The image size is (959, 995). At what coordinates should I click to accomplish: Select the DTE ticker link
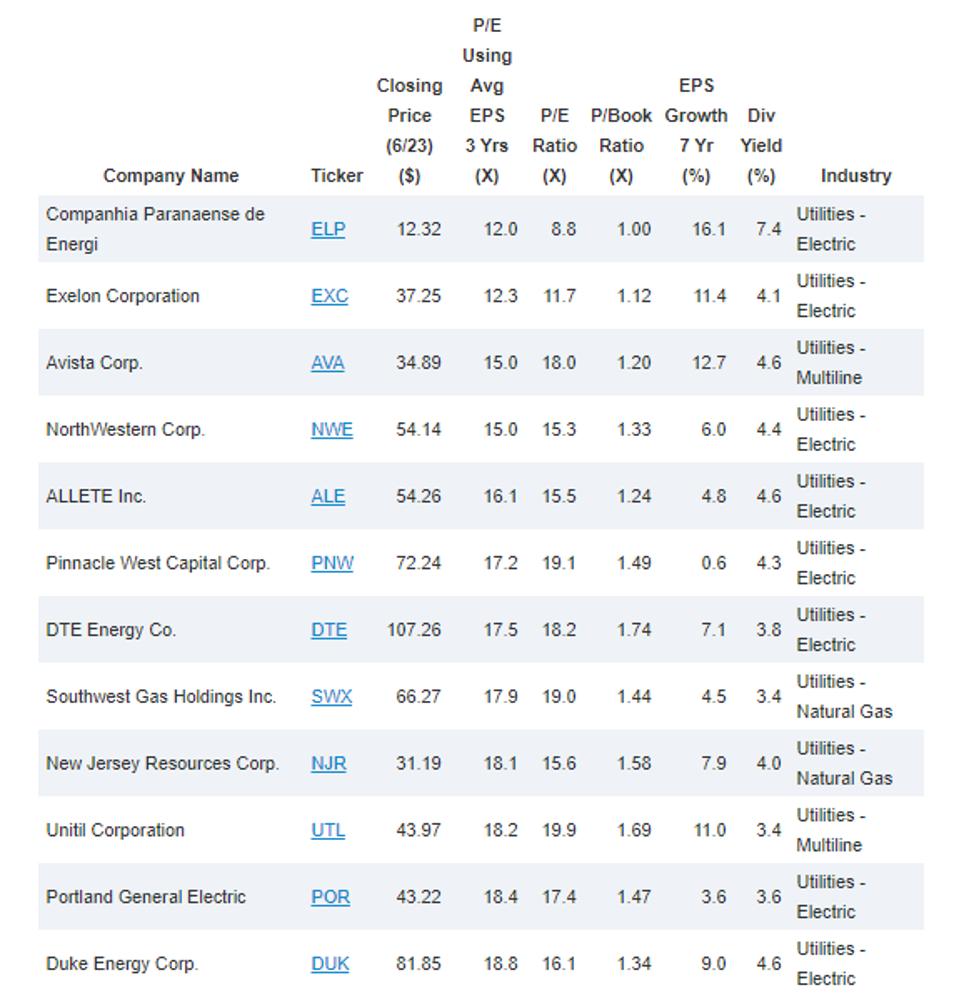click(x=329, y=630)
